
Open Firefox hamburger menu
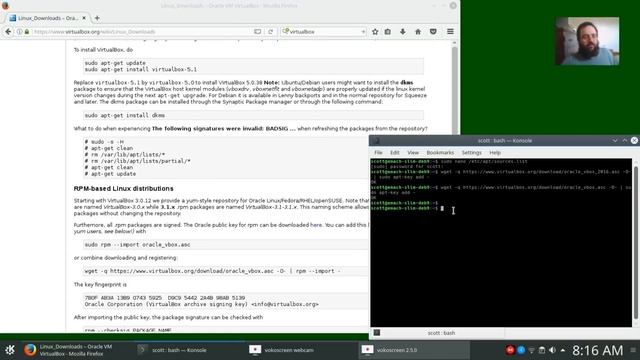pos(450,31)
